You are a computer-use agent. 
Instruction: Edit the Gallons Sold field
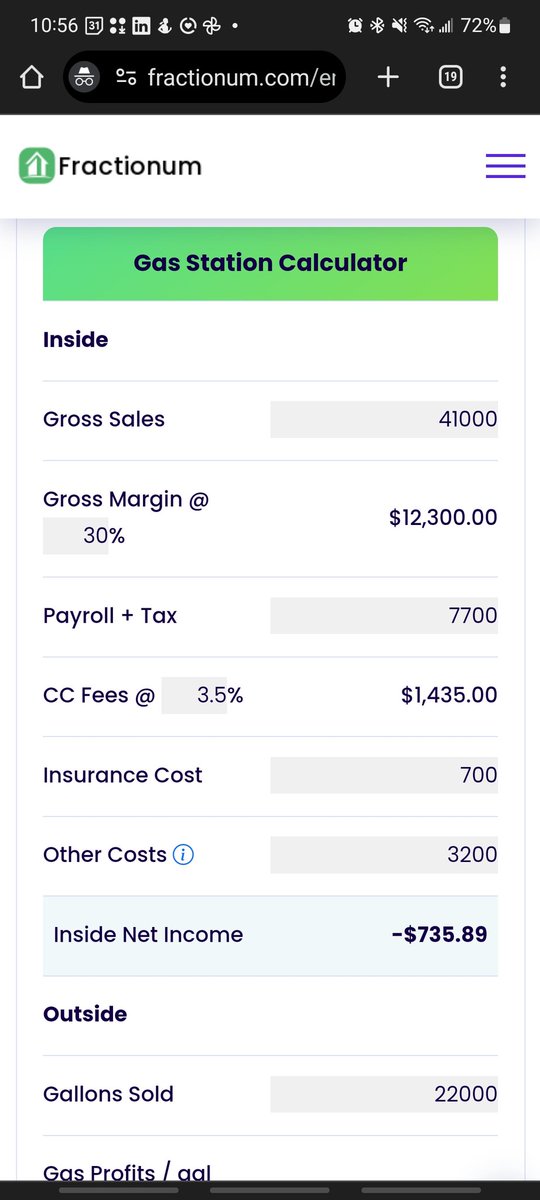coord(384,1094)
